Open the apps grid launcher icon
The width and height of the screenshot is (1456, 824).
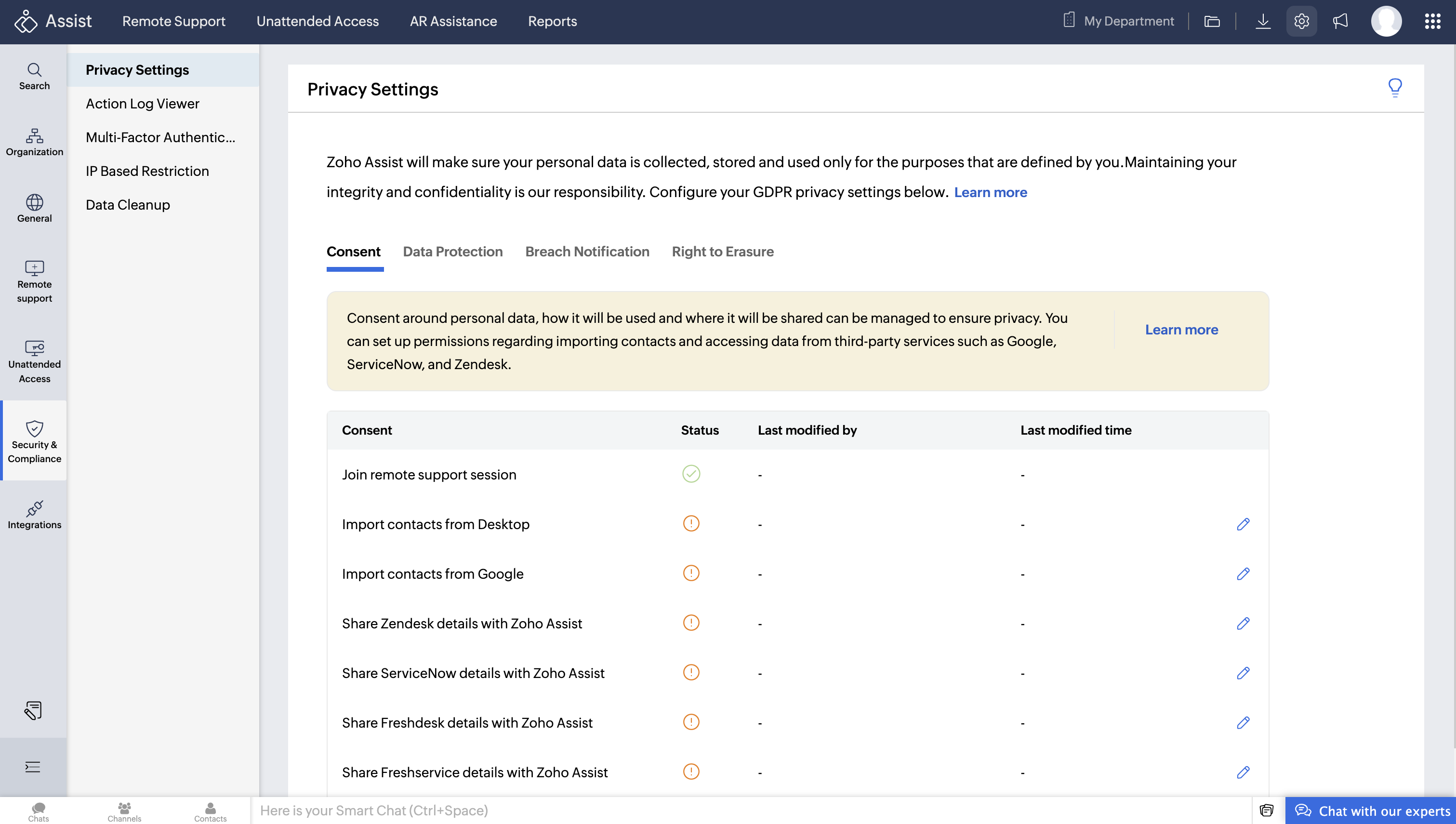click(1432, 22)
